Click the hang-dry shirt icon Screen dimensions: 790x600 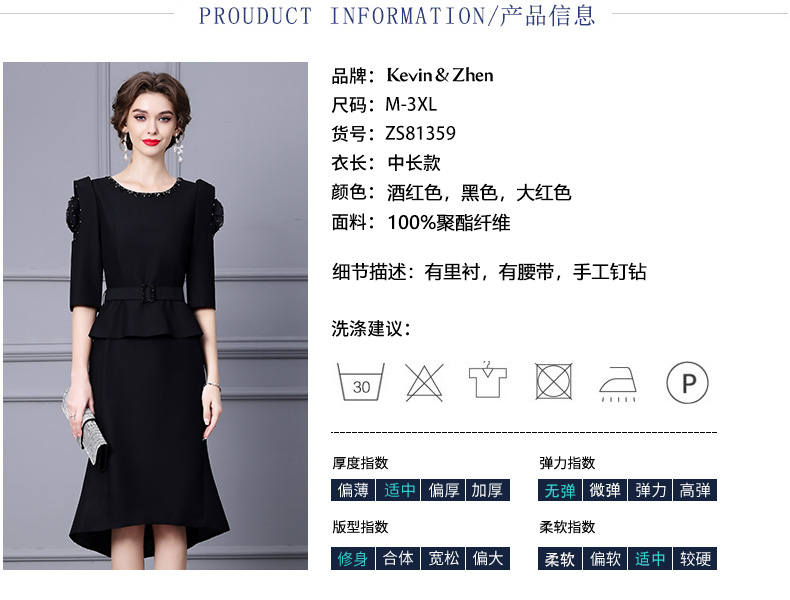coord(488,379)
